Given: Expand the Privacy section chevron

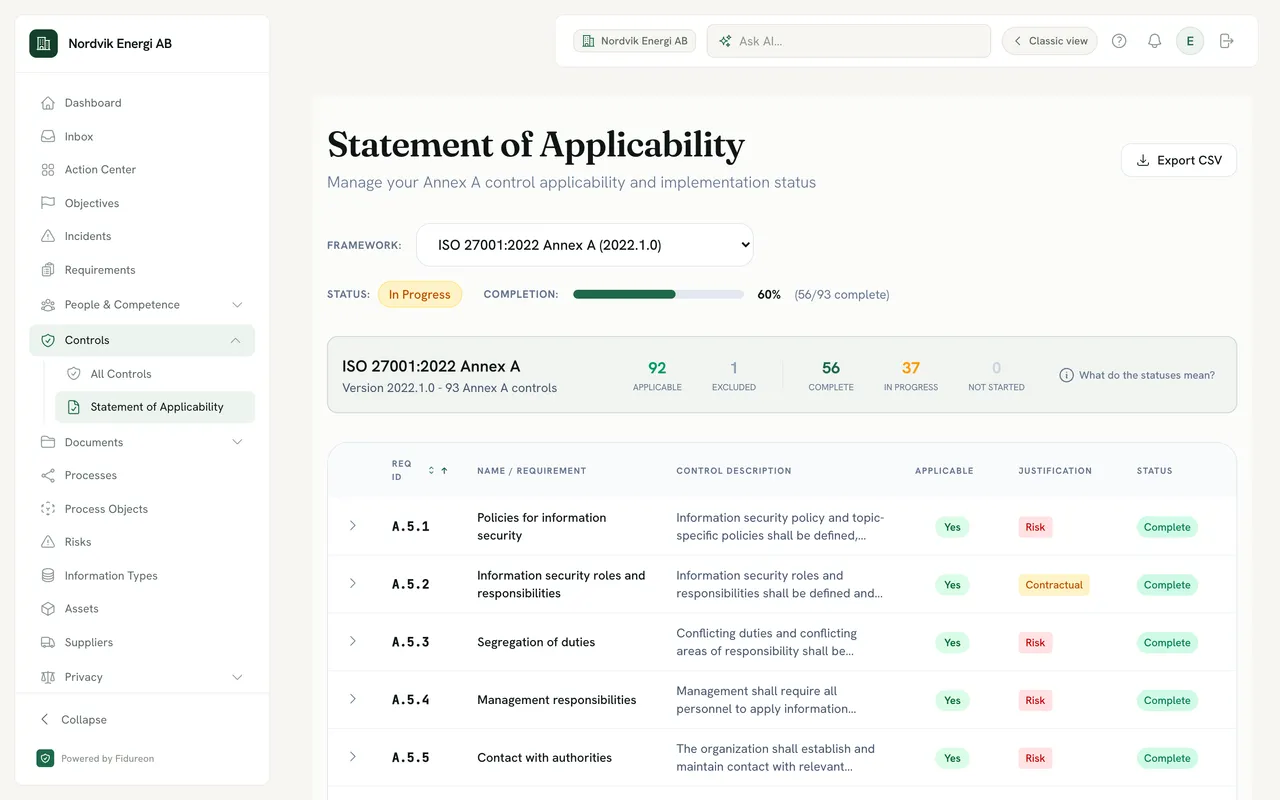Looking at the screenshot, I should point(237,677).
